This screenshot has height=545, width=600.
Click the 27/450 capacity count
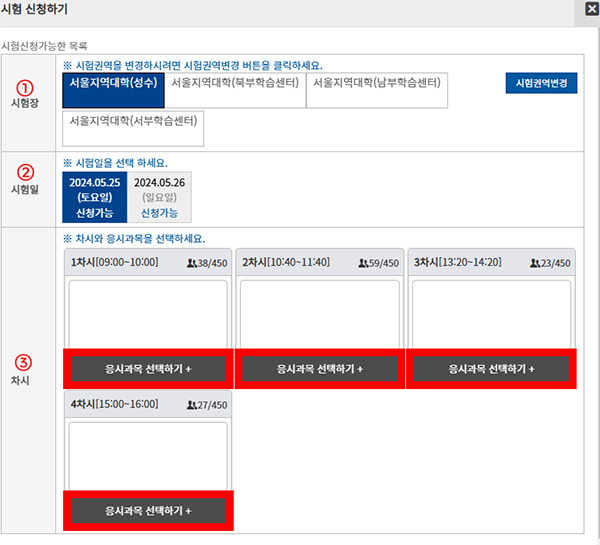tap(212, 405)
